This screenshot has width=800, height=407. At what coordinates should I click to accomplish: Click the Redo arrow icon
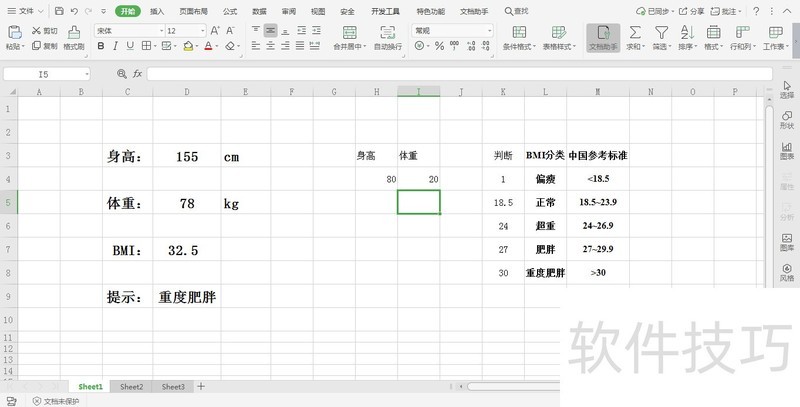pos(88,11)
